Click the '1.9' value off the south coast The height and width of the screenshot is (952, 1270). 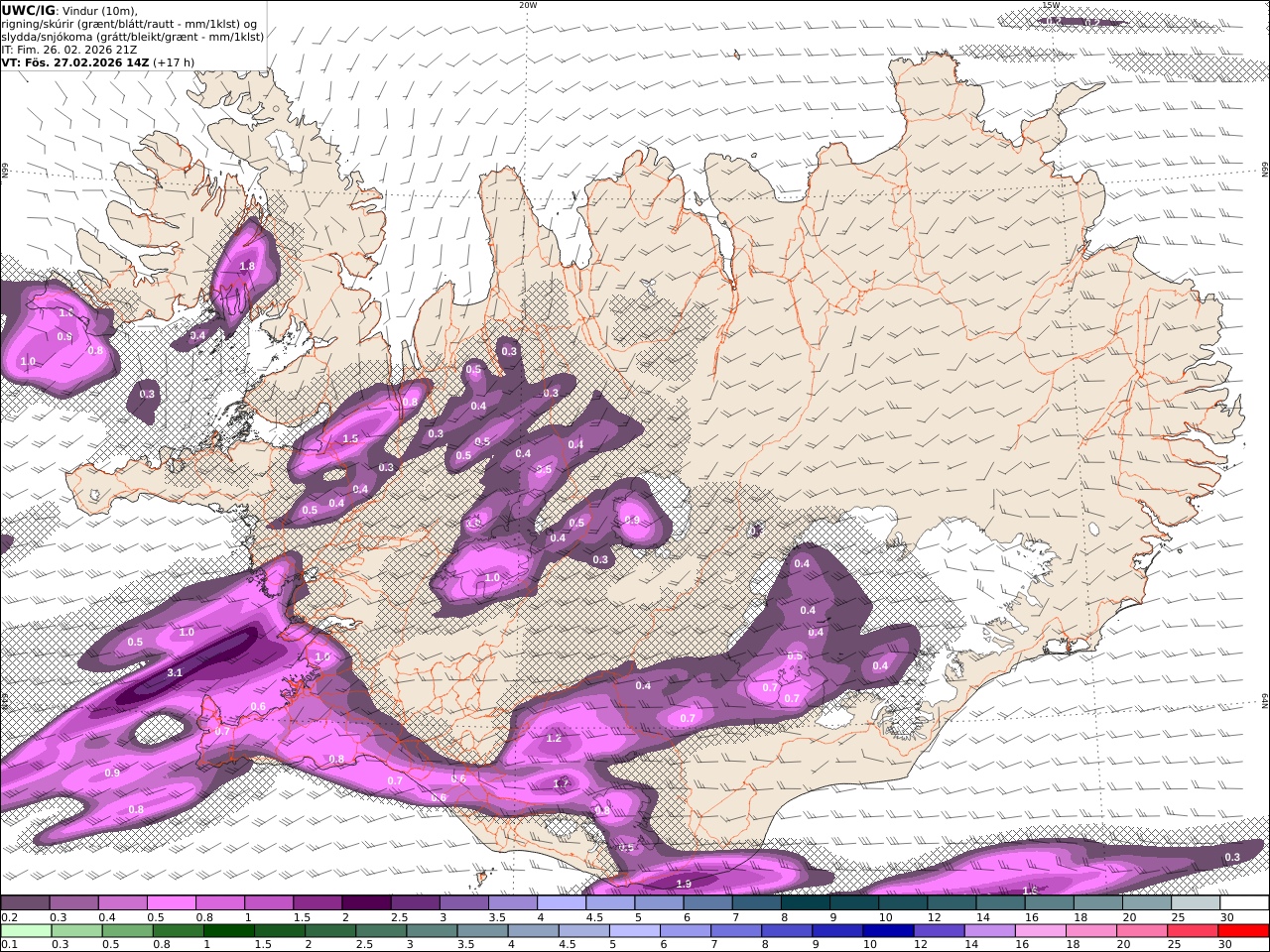tap(684, 885)
